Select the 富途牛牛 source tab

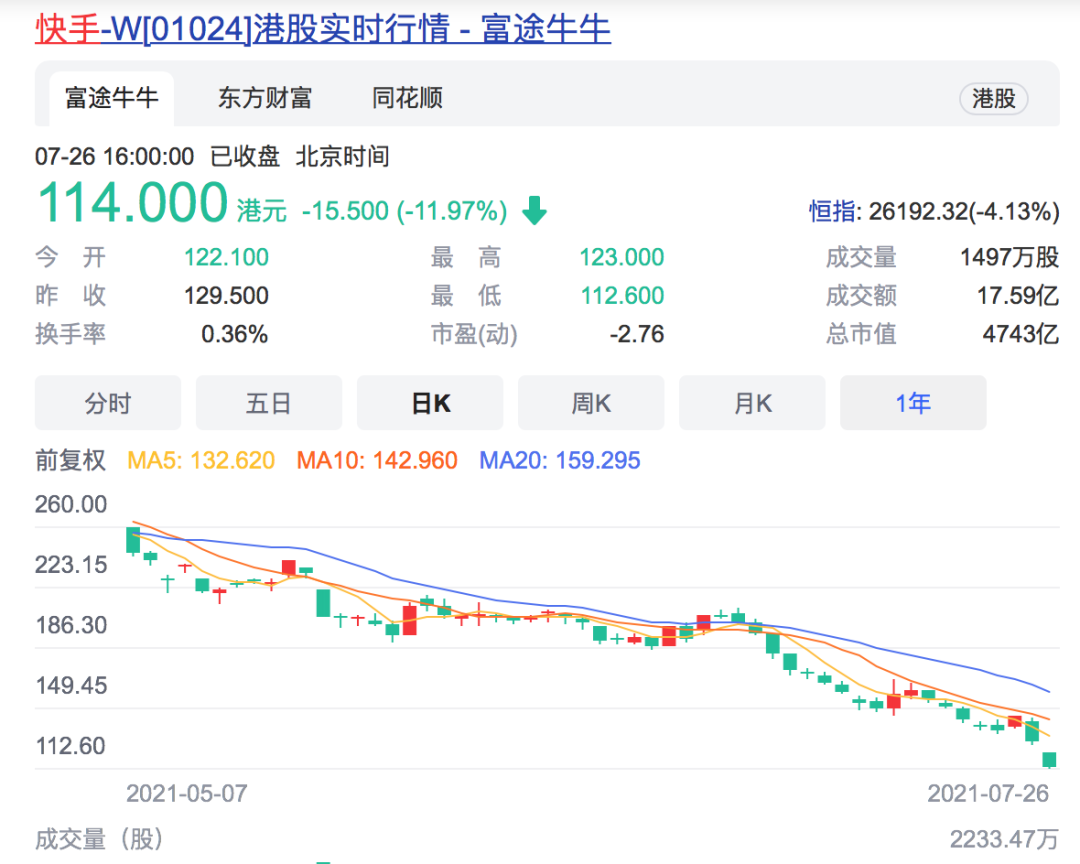(112, 98)
